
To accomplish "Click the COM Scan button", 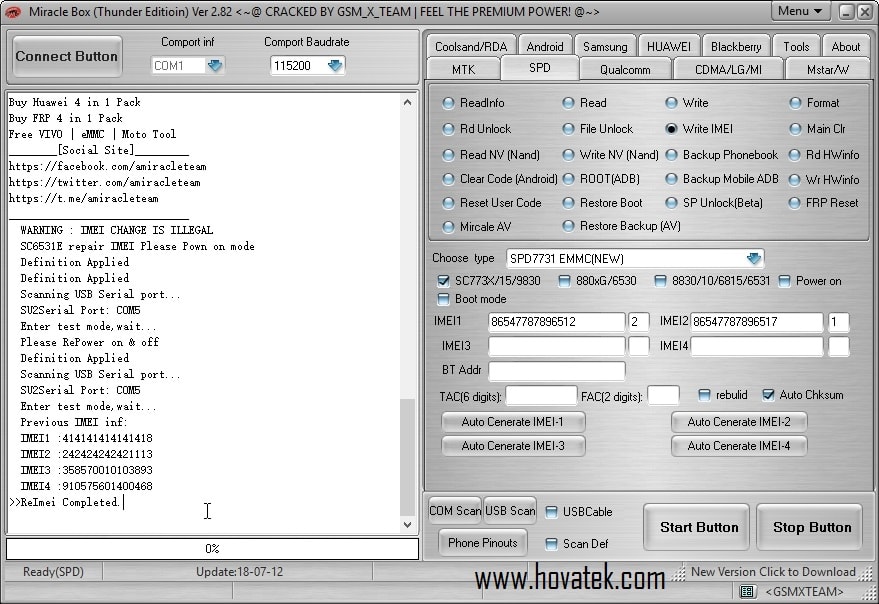I will click(x=455, y=511).
